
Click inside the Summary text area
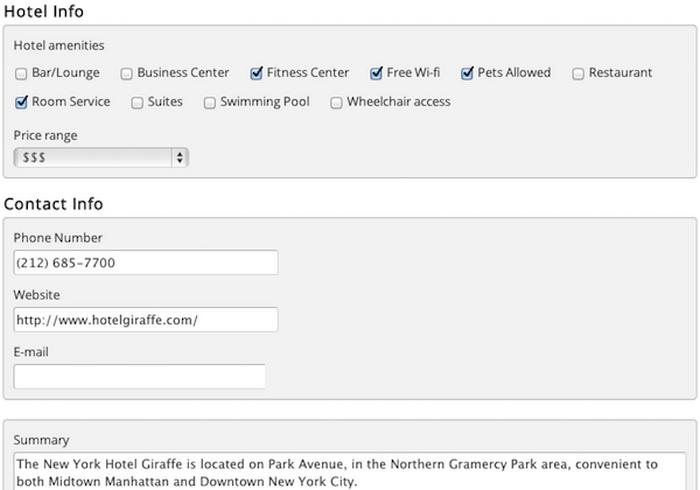tap(350, 472)
